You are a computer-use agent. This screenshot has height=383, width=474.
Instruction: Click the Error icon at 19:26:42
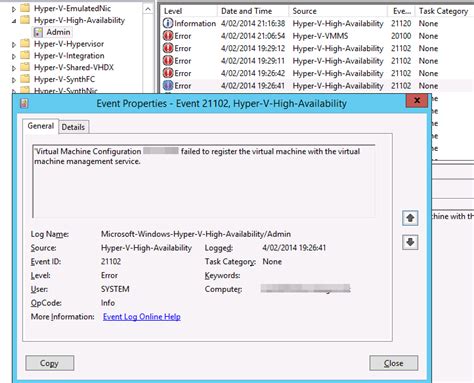click(x=168, y=73)
